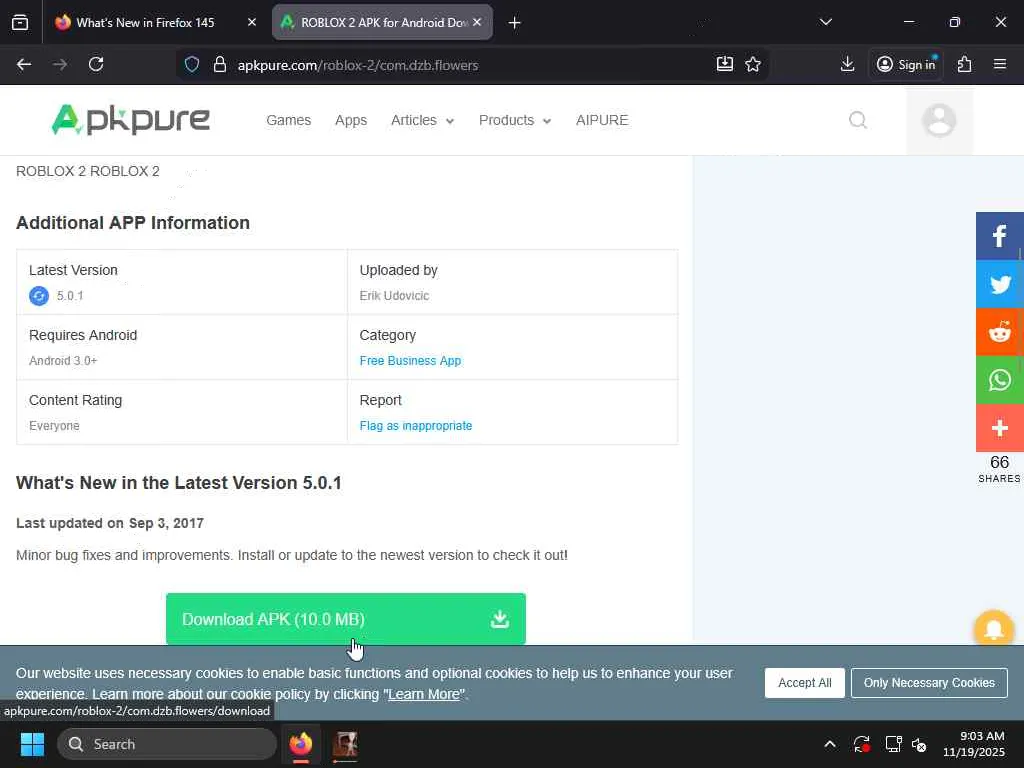The height and width of the screenshot is (768, 1024).
Task: Show hidden system tray icons
Action: (829, 744)
